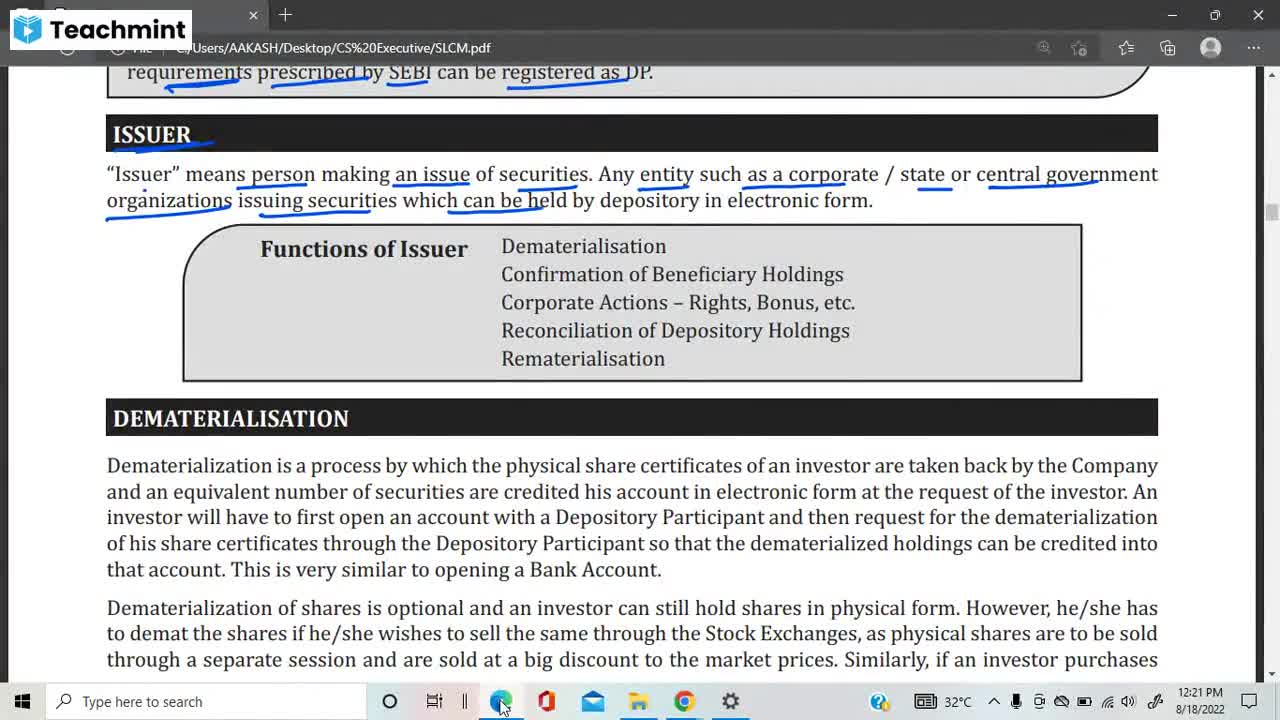Launch Microsoft Office from the taskbar
This screenshot has width=1280, height=720.
(x=546, y=701)
